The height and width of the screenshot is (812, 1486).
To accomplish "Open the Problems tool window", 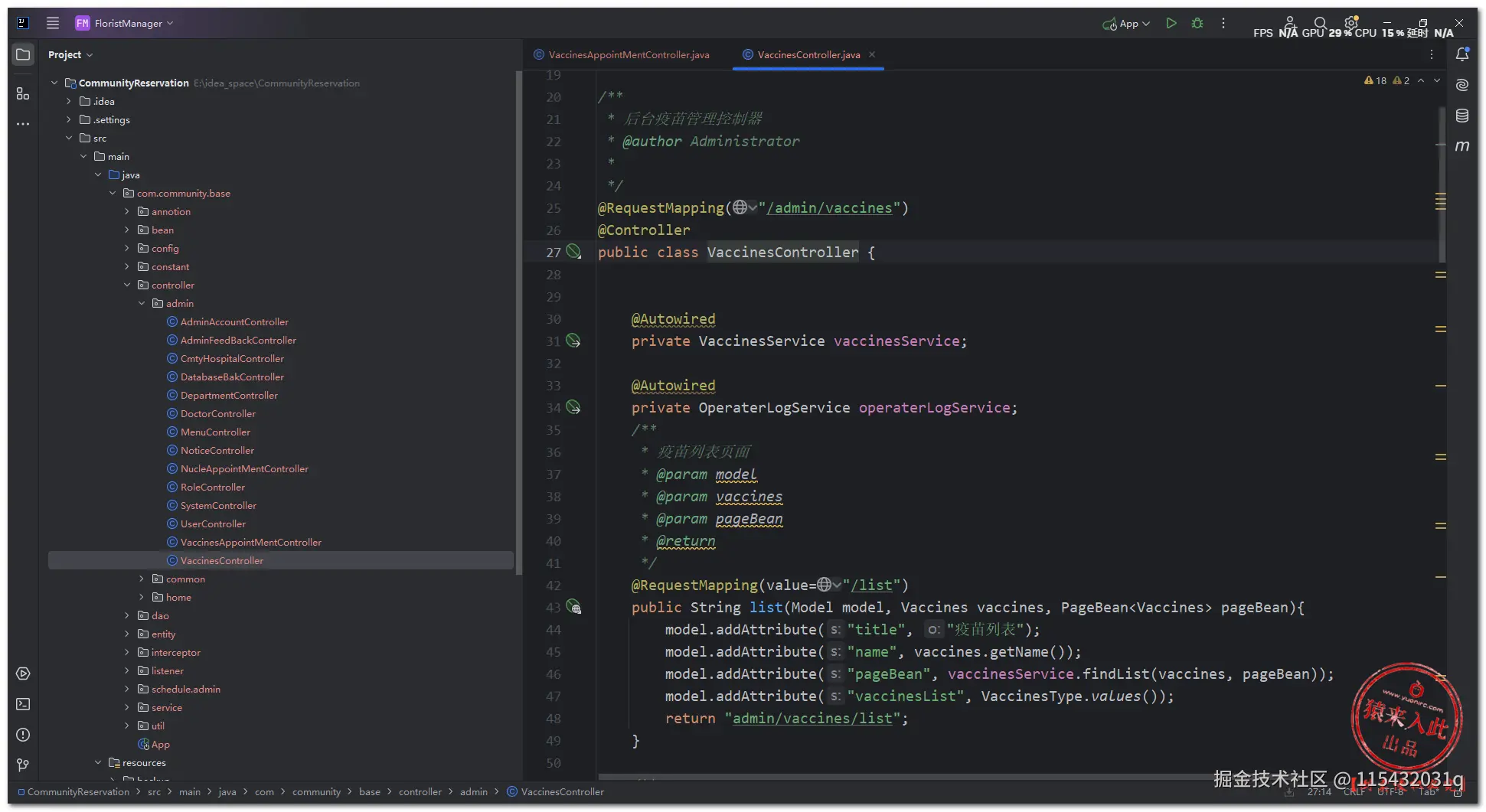I will pyautogui.click(x=23, y=735).
